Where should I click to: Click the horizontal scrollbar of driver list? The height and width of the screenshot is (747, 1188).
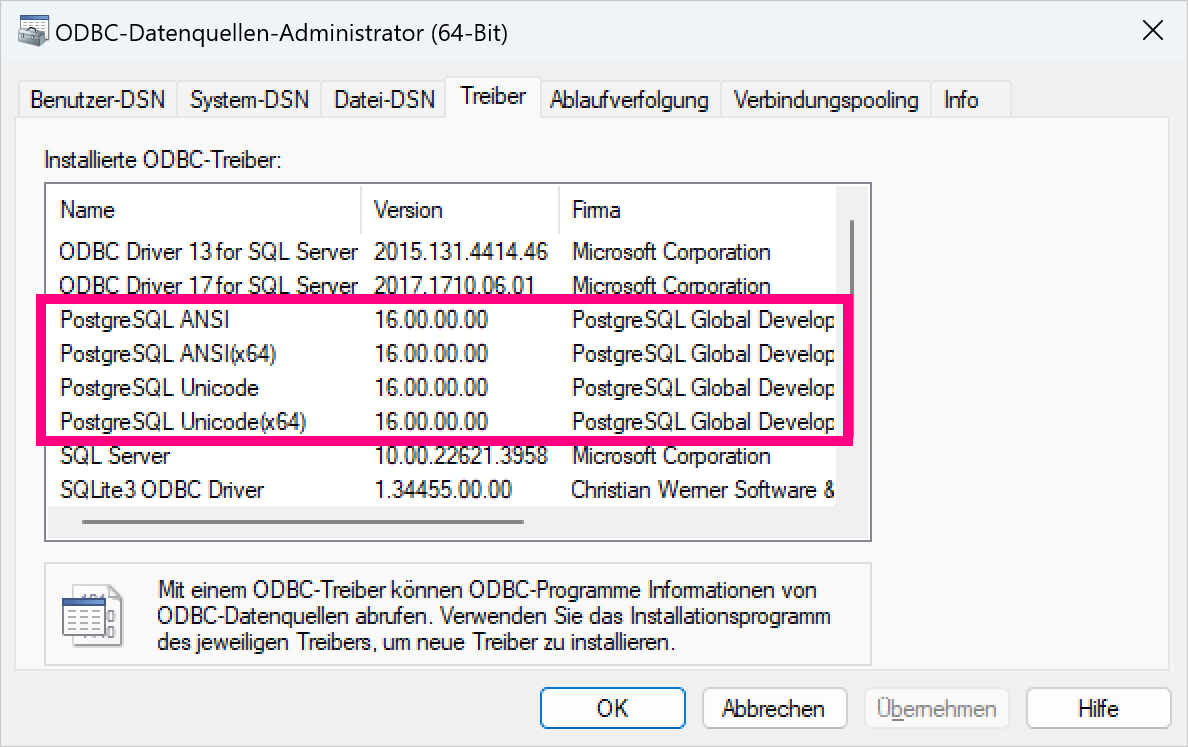click(x=302, y=521)
